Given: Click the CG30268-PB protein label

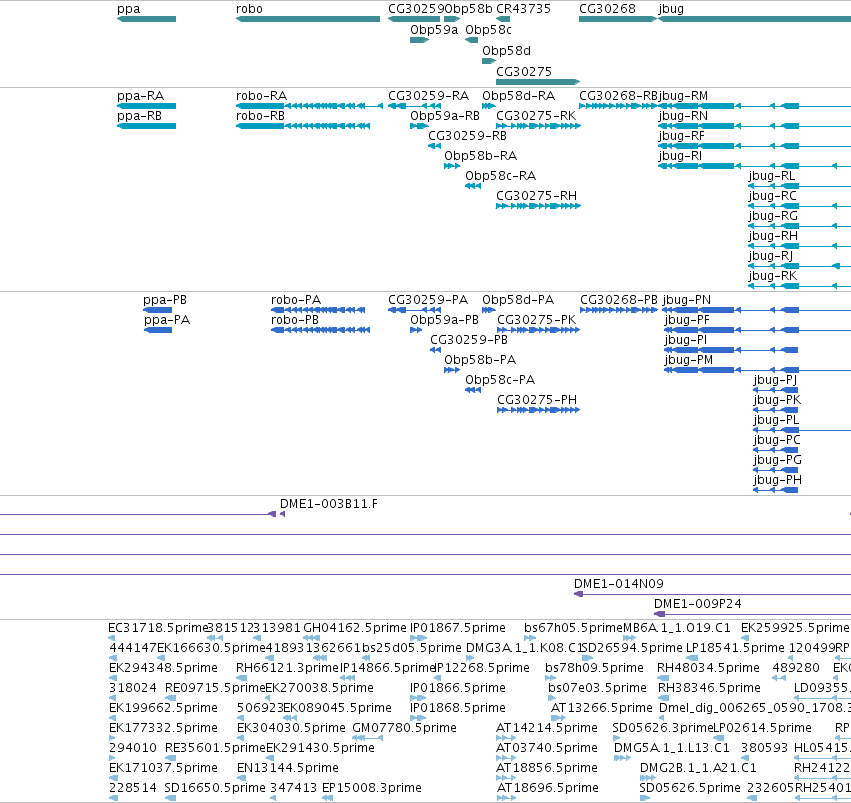Looking at the screenshot, I should coord(619,300).
